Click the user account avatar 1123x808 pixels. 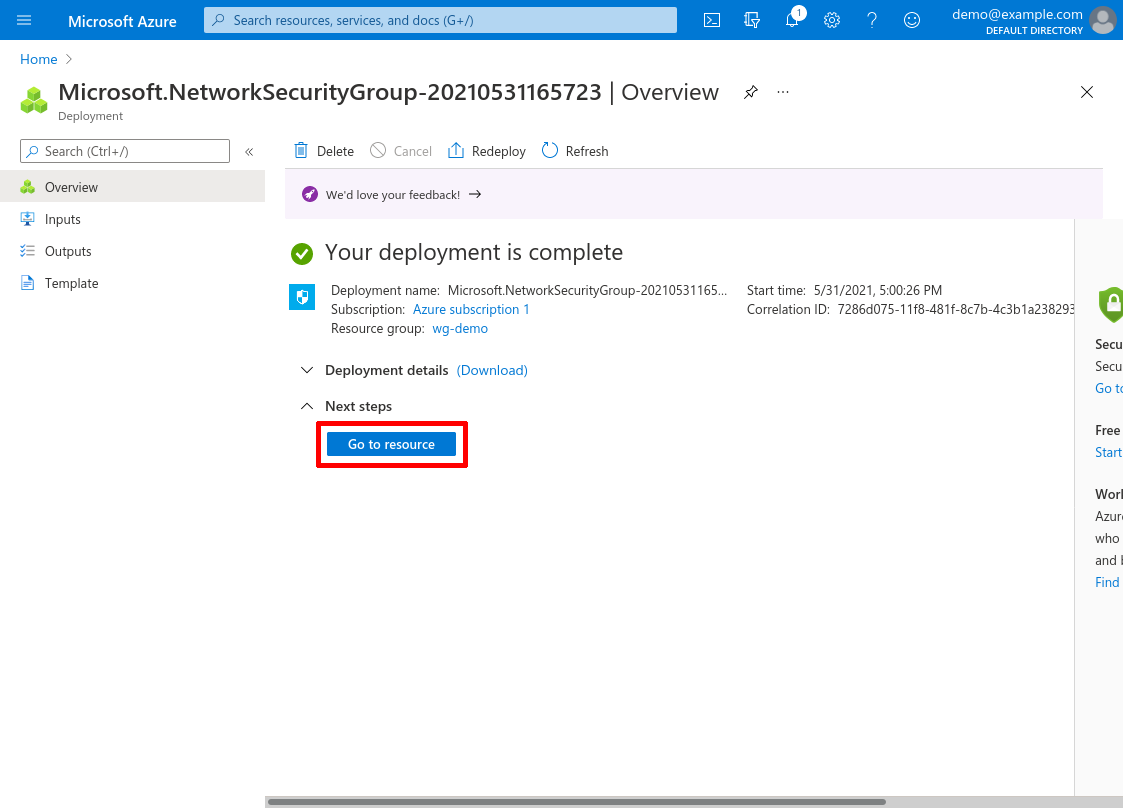(x=1103, y=20)
